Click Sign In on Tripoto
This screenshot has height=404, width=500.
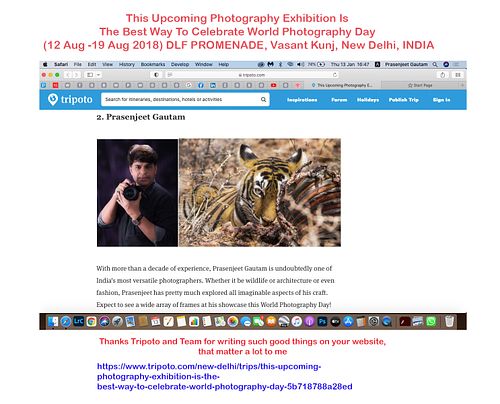(x=441, y=100)
